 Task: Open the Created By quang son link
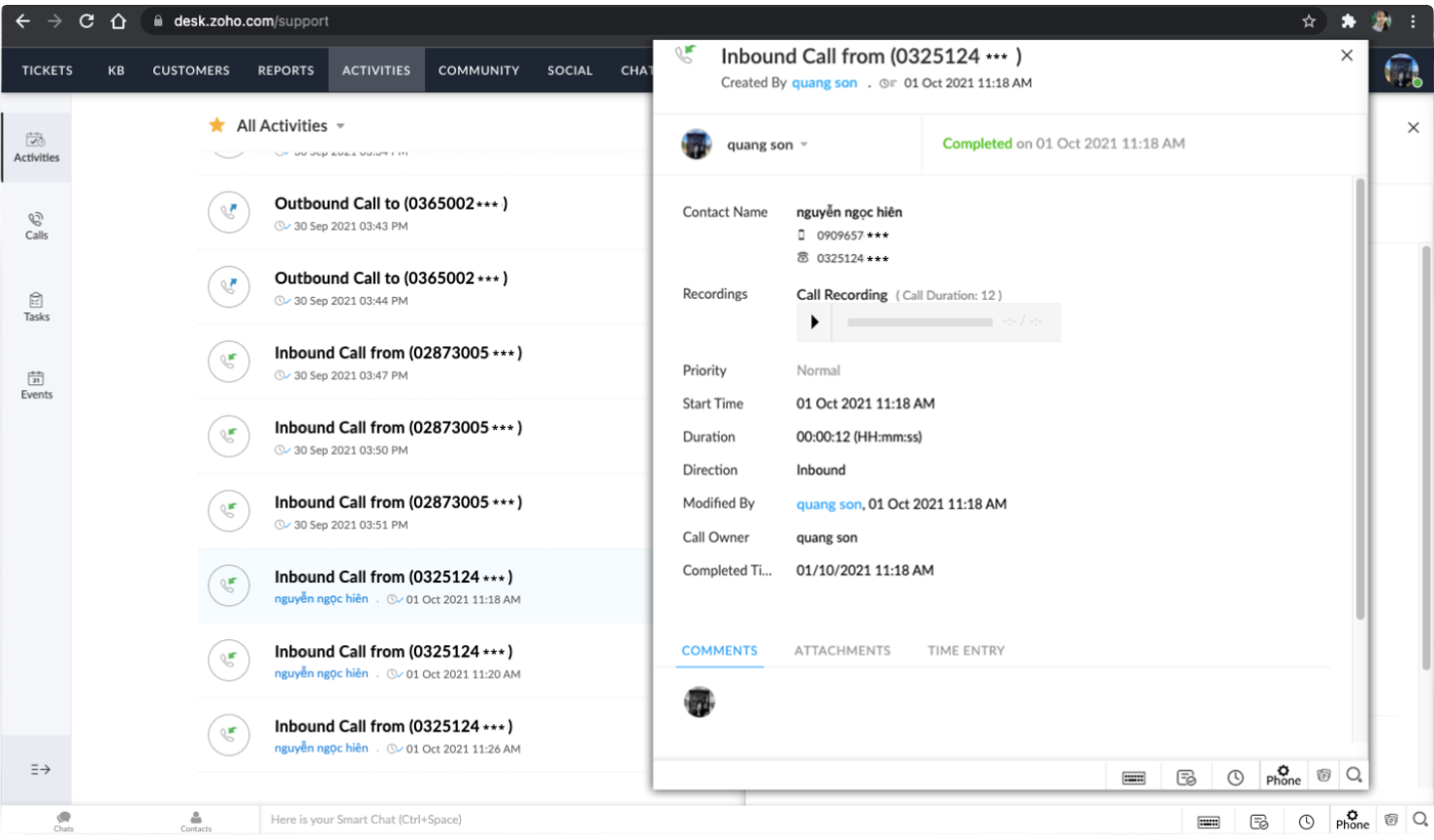[824, 82]
